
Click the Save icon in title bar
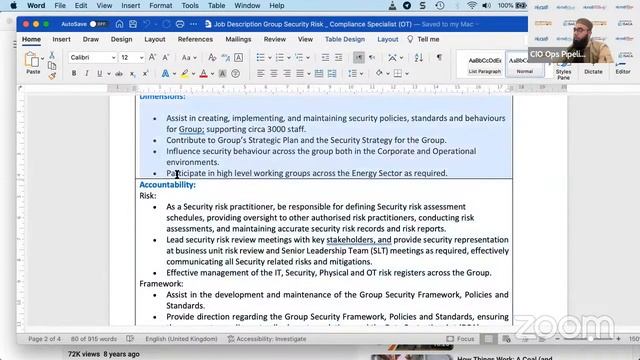(133, 24)
